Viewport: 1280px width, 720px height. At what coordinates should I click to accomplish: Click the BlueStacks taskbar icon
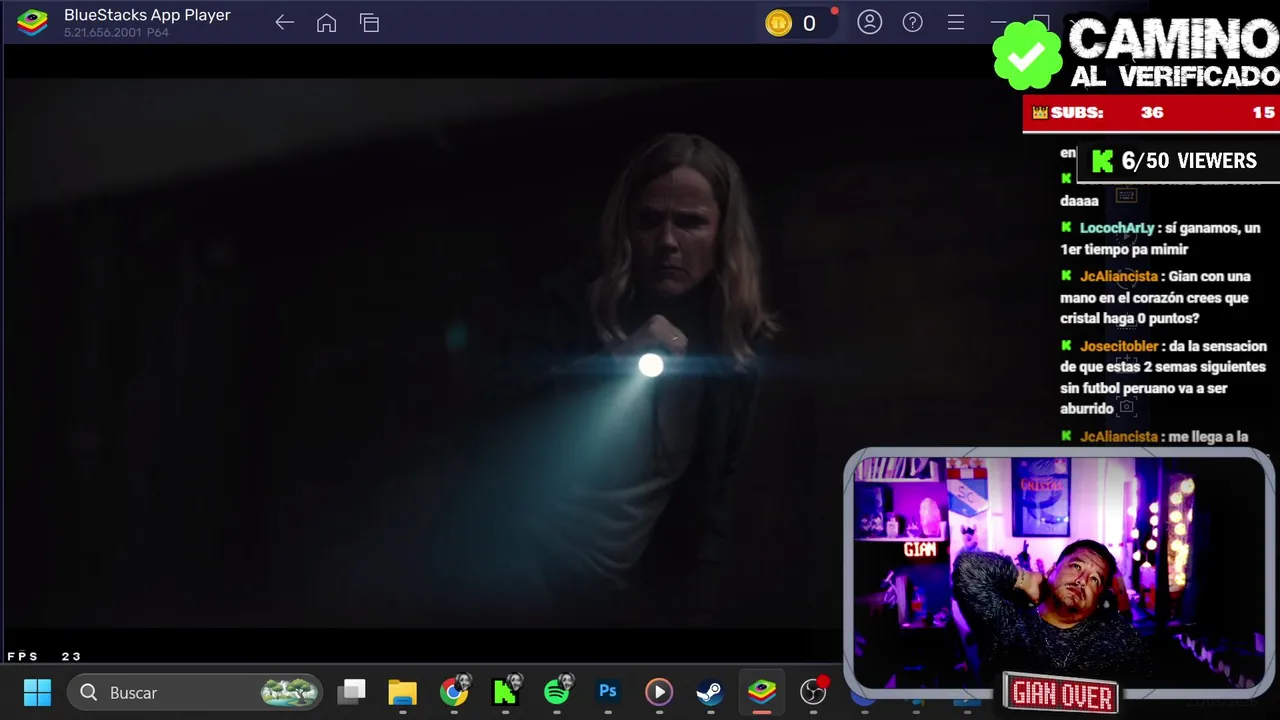[762, 692]
